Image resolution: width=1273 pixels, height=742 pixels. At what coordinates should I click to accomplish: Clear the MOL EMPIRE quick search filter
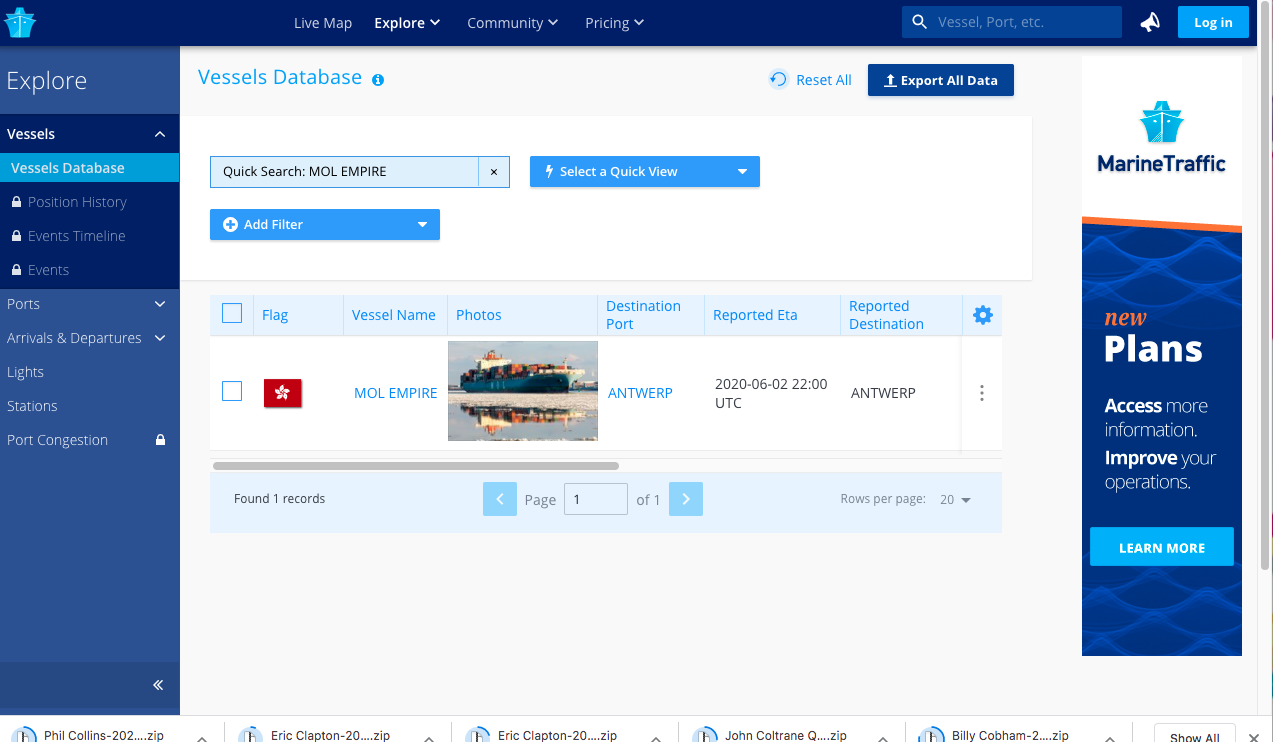click(x=493, y=172)
